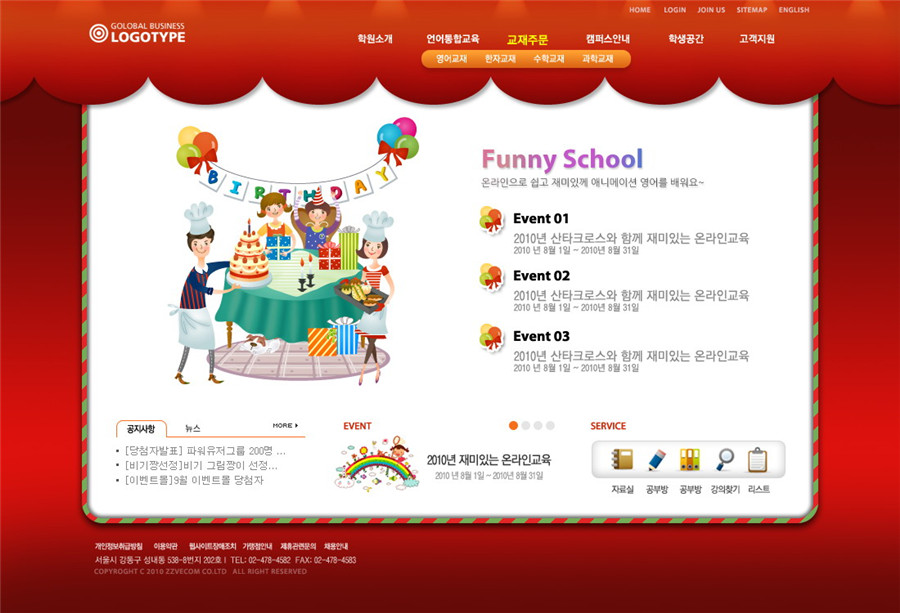Screen dimensions: 900x613
Task: Click the blue pencil service icon
Action: [x=656, y=460]
